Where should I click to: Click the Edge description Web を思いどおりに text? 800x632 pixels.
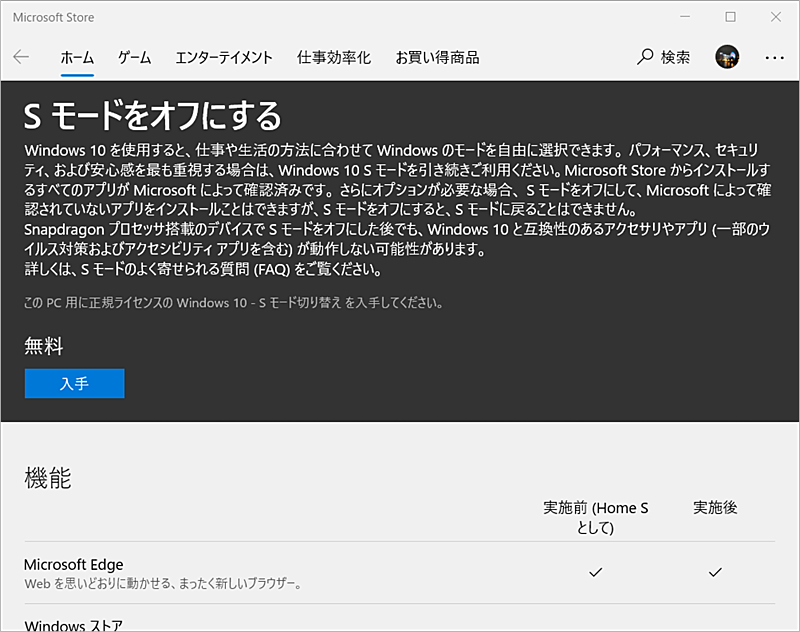click(163, 584)
